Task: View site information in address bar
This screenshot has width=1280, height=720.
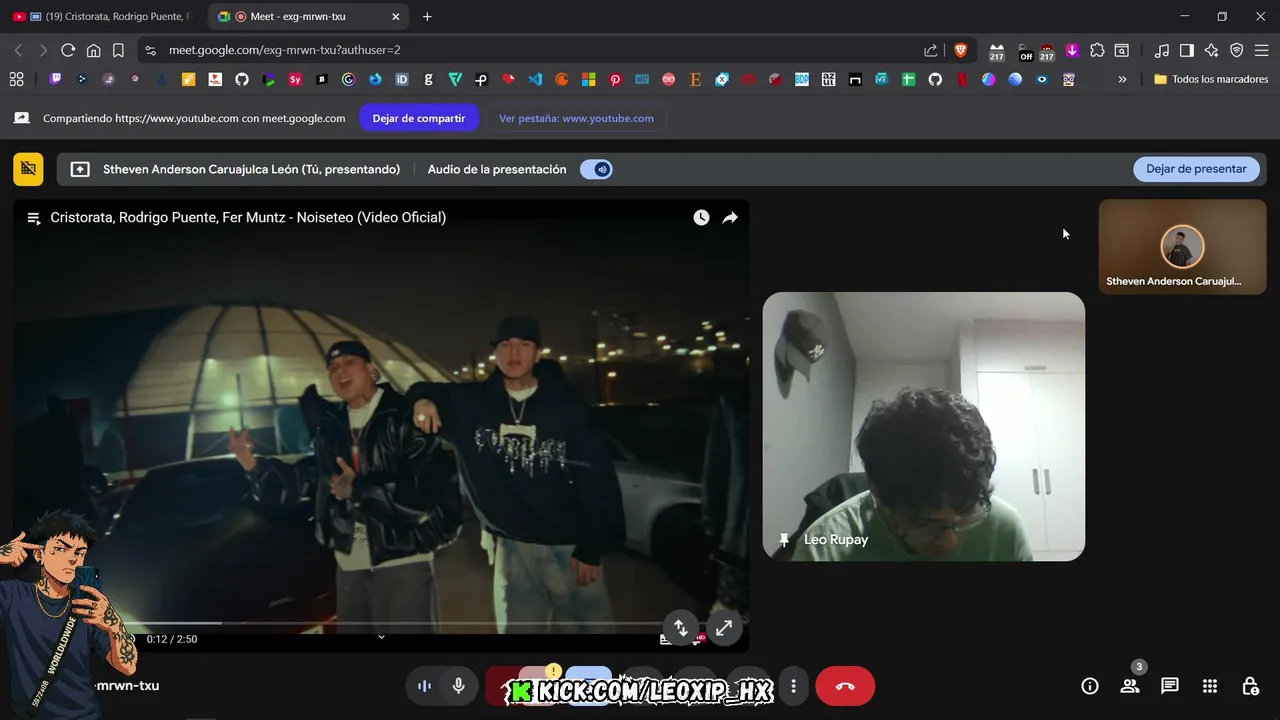Action: [150, 50]
